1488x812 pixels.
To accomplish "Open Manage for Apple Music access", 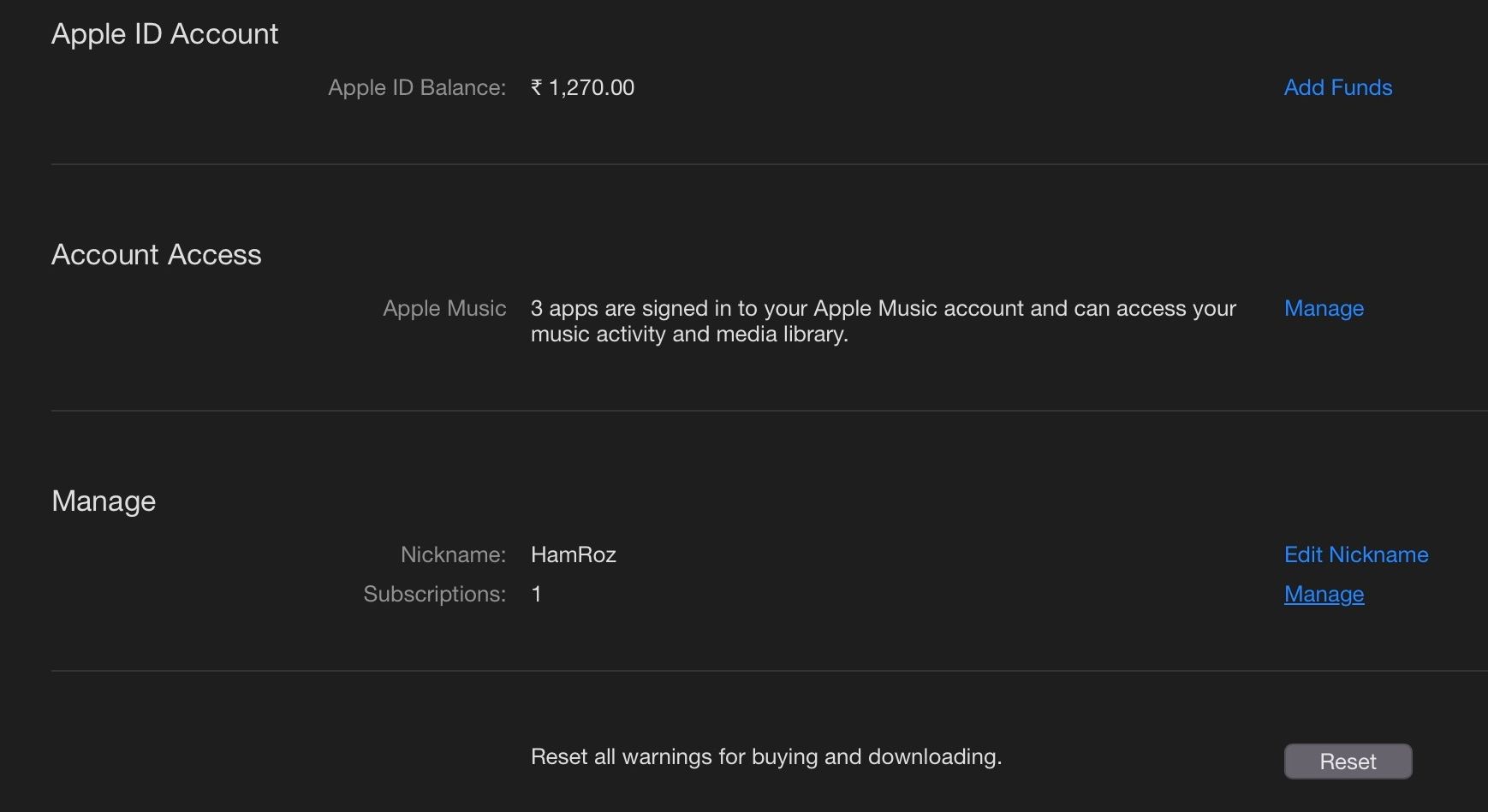I will [x=1324, y=308].
